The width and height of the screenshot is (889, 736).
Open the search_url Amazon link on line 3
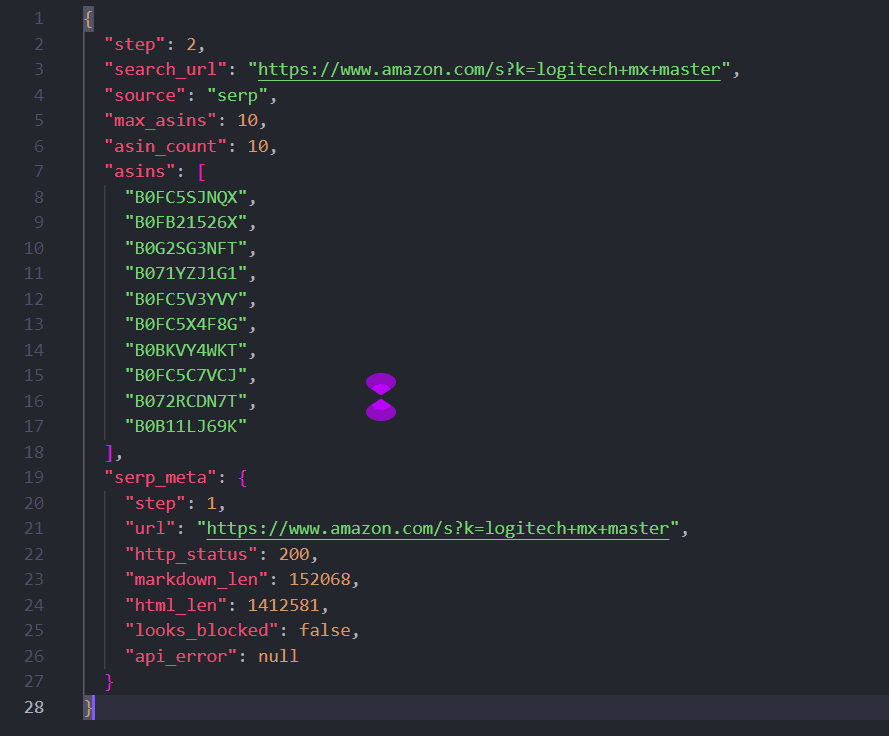click(489, 70)
